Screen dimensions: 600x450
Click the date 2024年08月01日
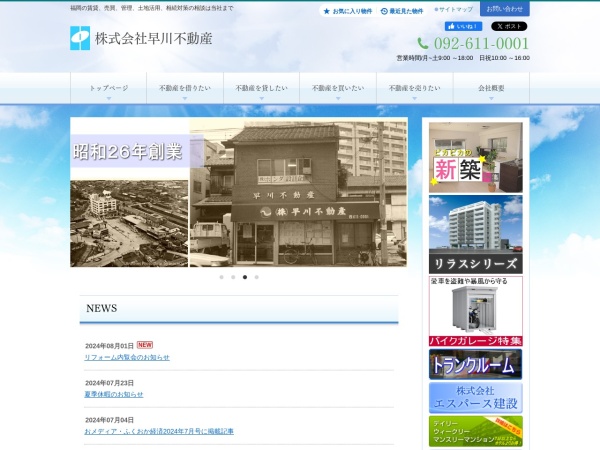pos(109,346)
